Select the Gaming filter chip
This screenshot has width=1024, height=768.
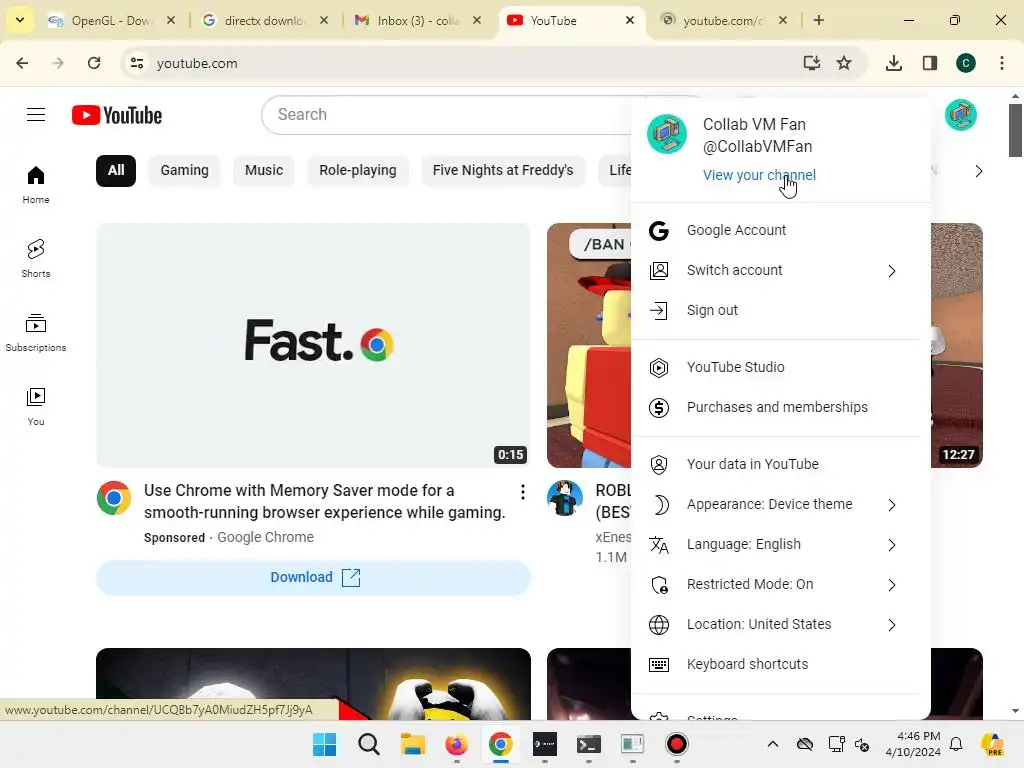point(184,170)
